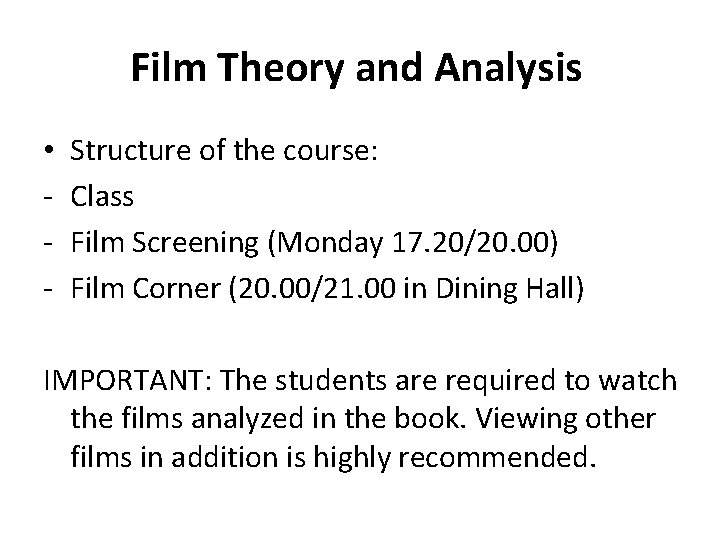Click the dash before Film Corner

48,290
